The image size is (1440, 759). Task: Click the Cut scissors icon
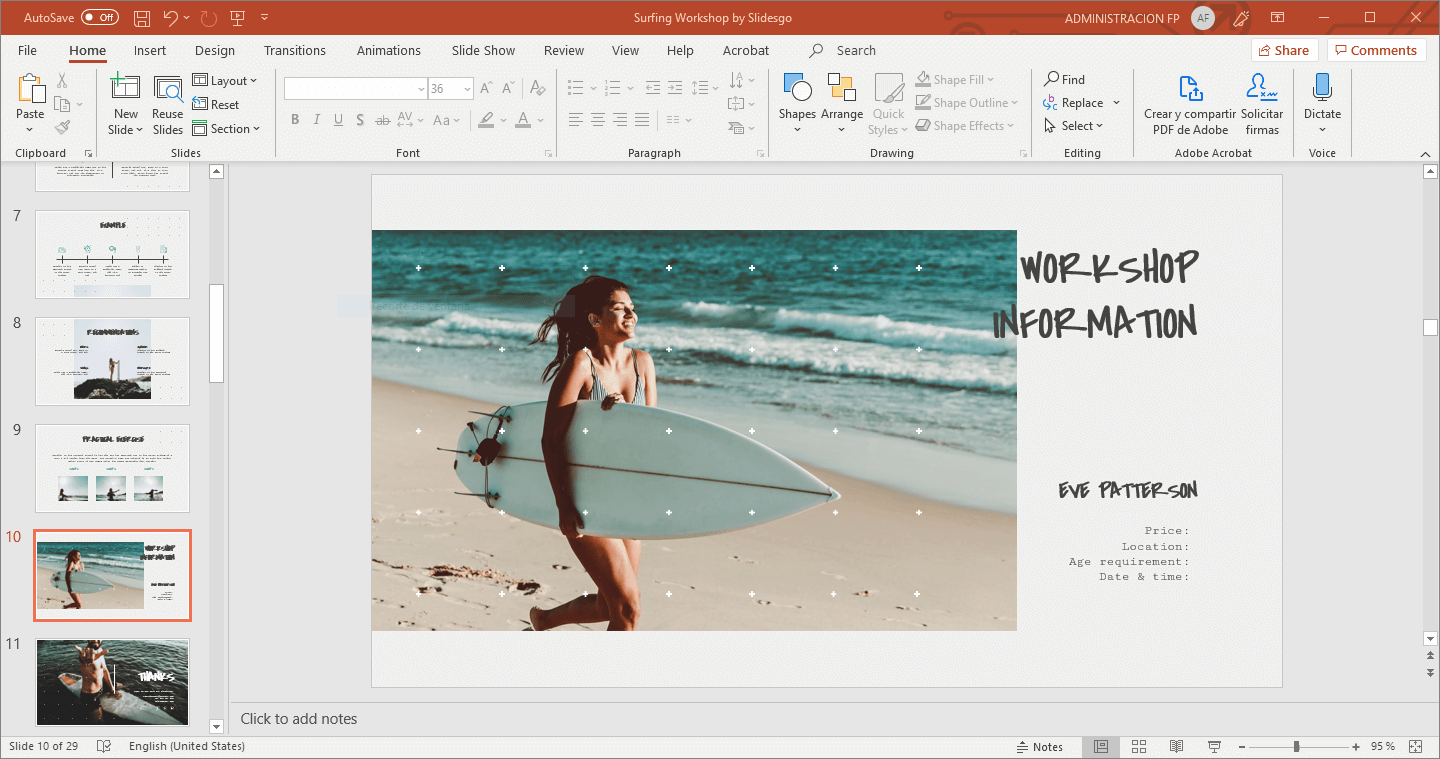(x=62, y=81)
